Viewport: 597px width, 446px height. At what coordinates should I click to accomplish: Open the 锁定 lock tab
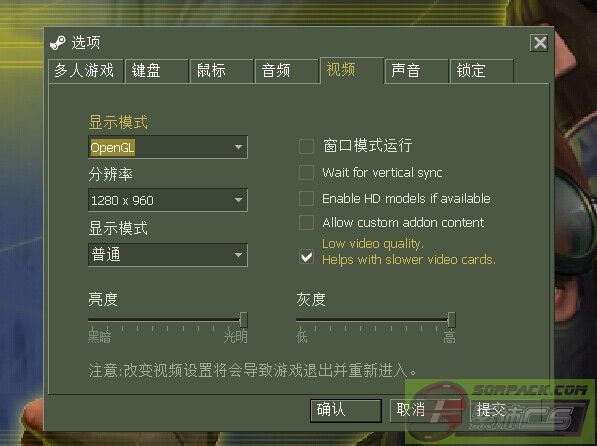coord(482,71)
